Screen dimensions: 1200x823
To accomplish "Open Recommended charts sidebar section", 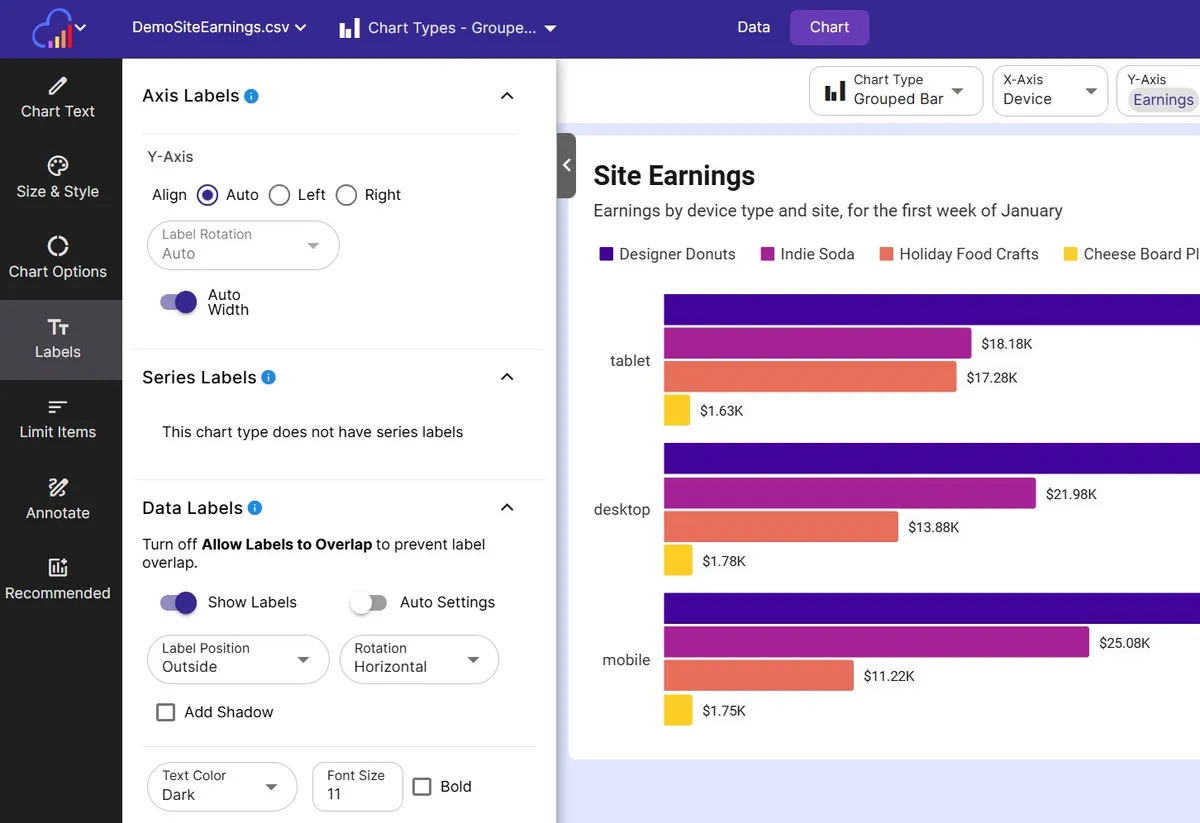I will pyautogui.click(x=58, y=579).
